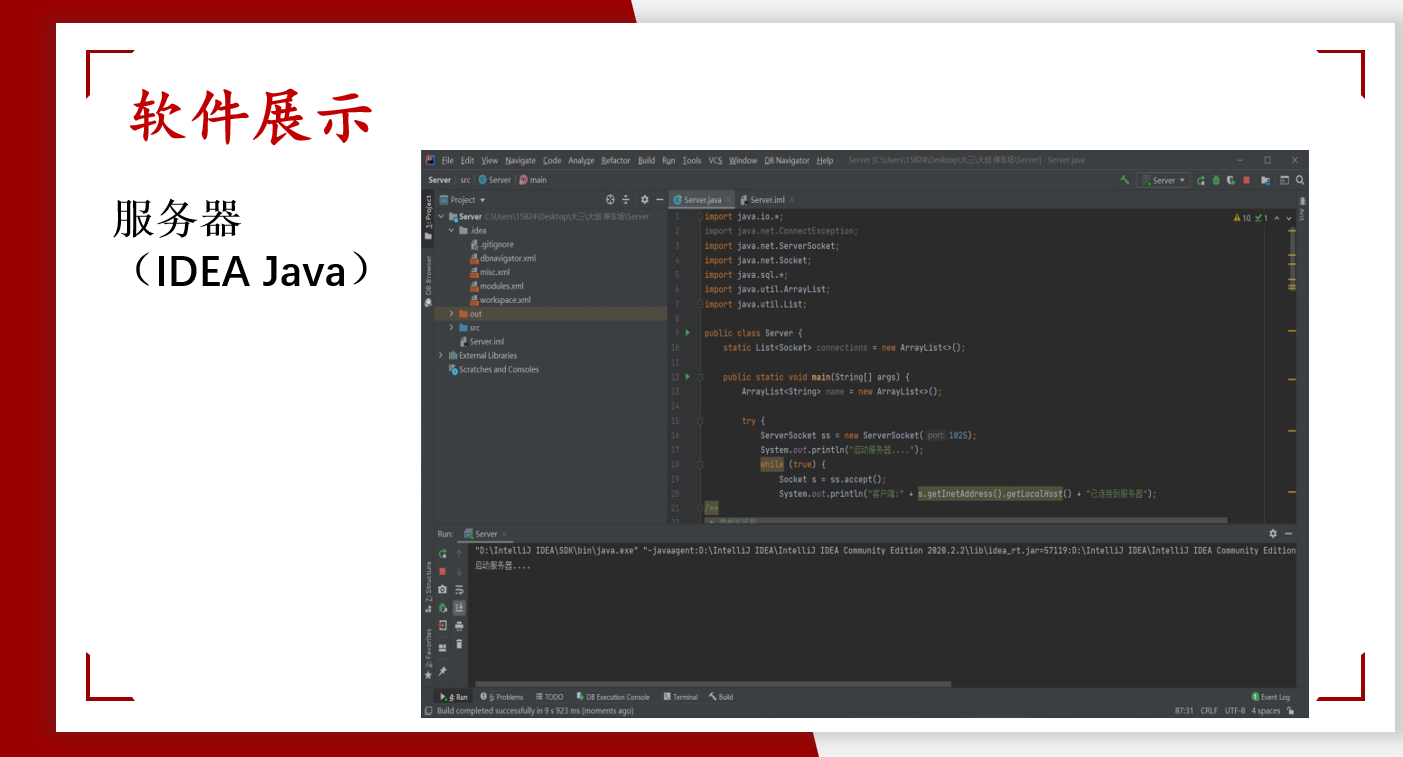Viewport: 1403px width, 757px height.
Task: Collapse the .idea folder
Action: point(451,230)
